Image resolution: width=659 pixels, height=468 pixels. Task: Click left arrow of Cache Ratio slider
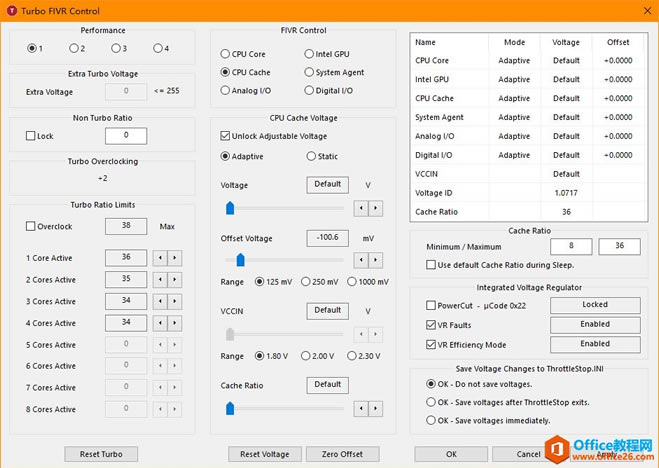361,408
